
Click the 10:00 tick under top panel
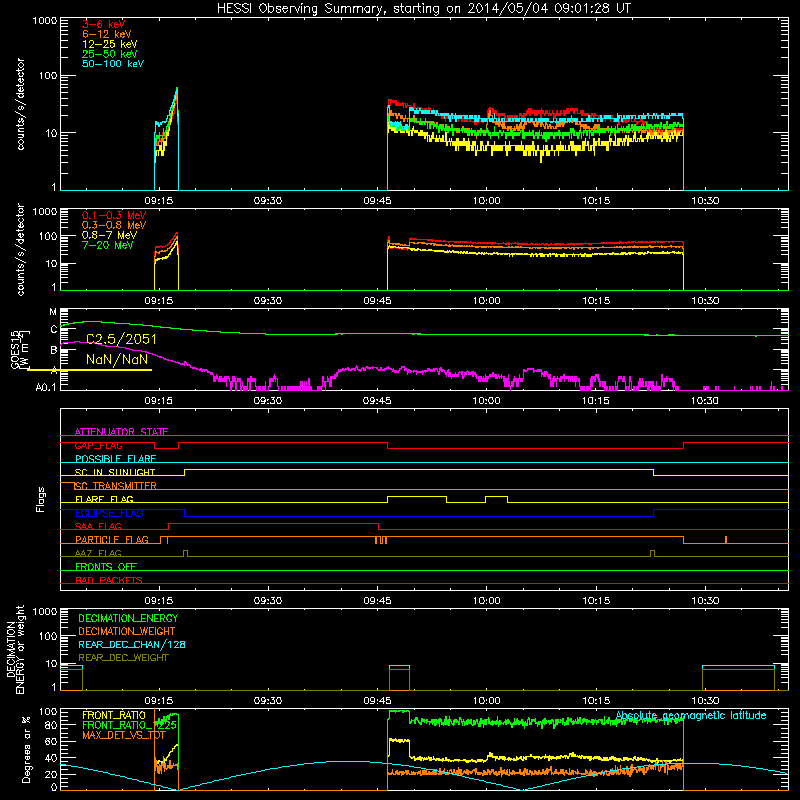tap(487, 201)
